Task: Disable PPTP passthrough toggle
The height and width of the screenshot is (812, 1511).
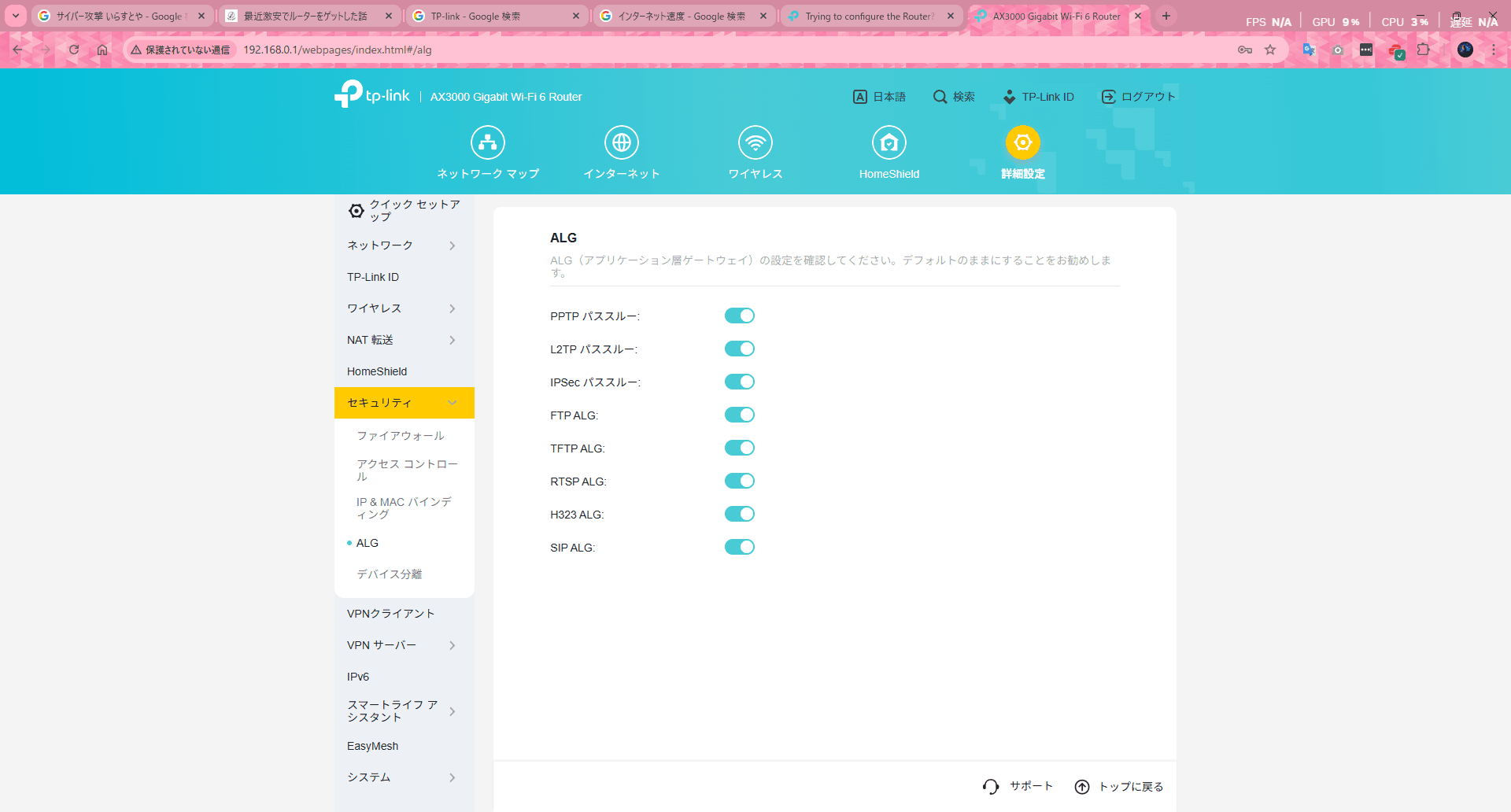Action: click(739, 316)
